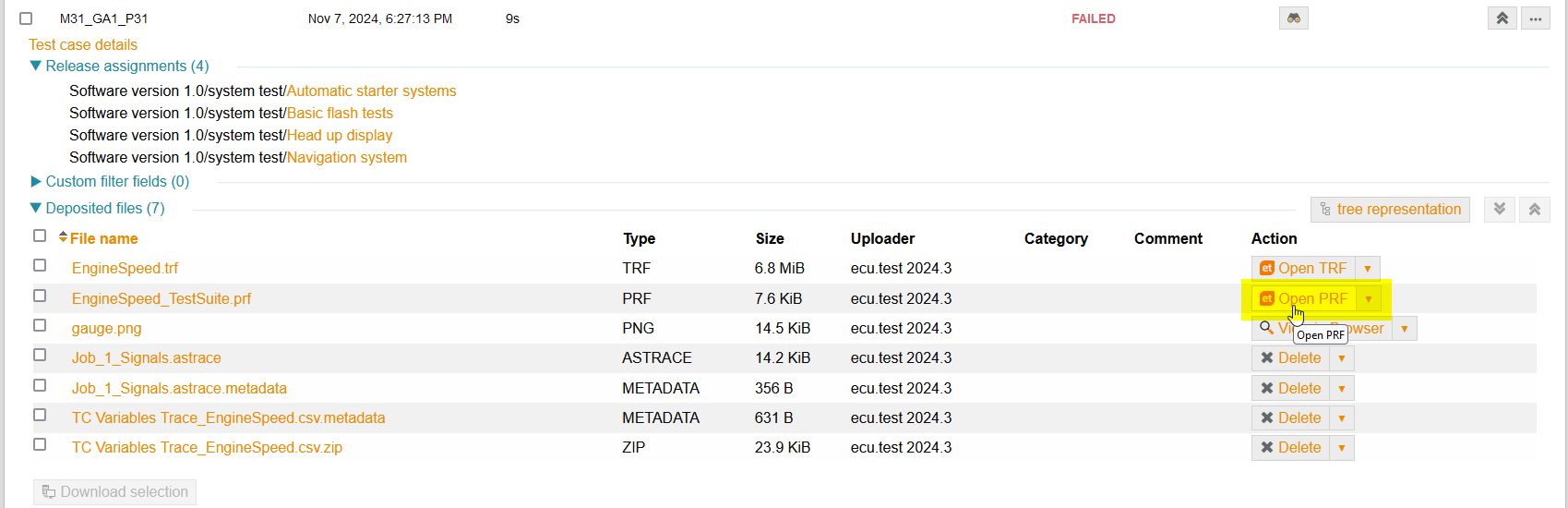Image resolution: width=1568 pixels, height=508 pixels.
Task: Open the Job_1_Signals.astrace.metadata file link
Action: [x=179, y=388]
